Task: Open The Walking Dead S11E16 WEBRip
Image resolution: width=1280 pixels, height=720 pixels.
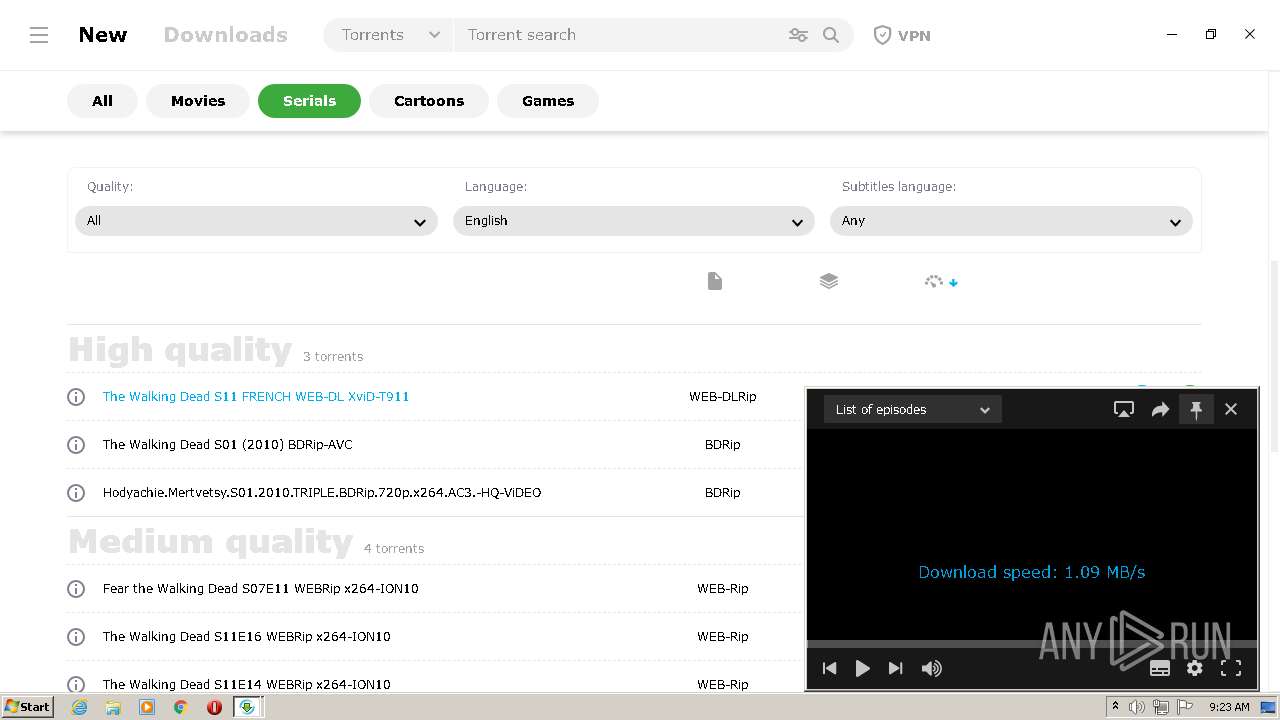Action: pos(246,637)
